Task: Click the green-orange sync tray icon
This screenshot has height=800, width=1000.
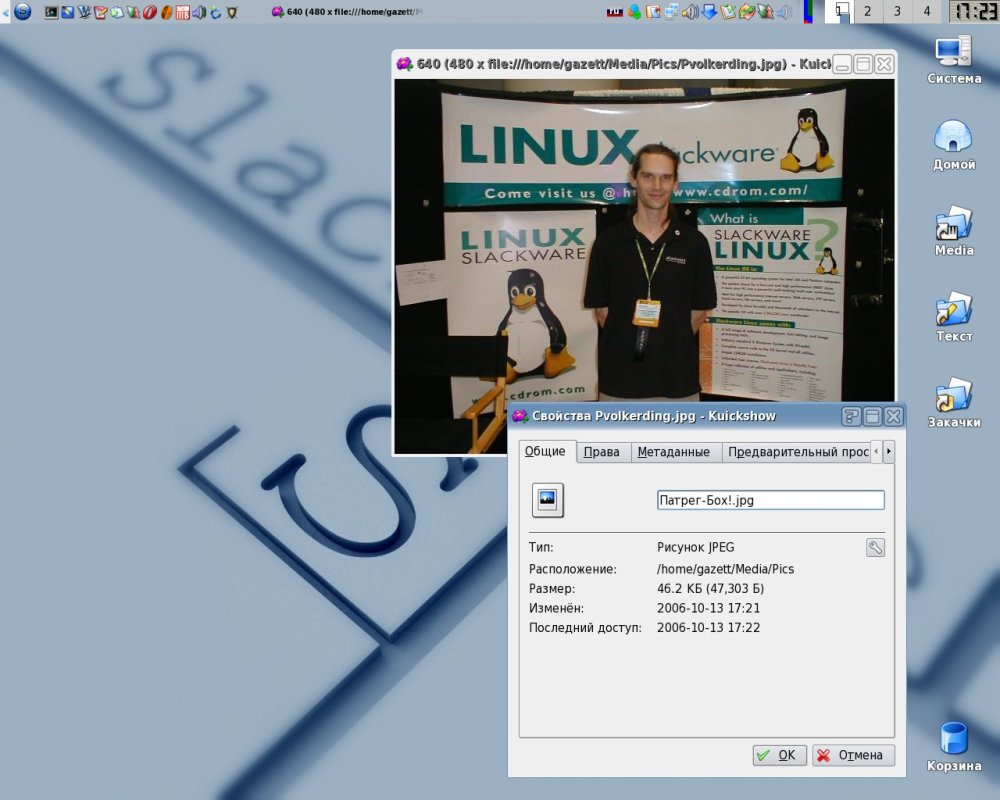Action: point(747,11)
